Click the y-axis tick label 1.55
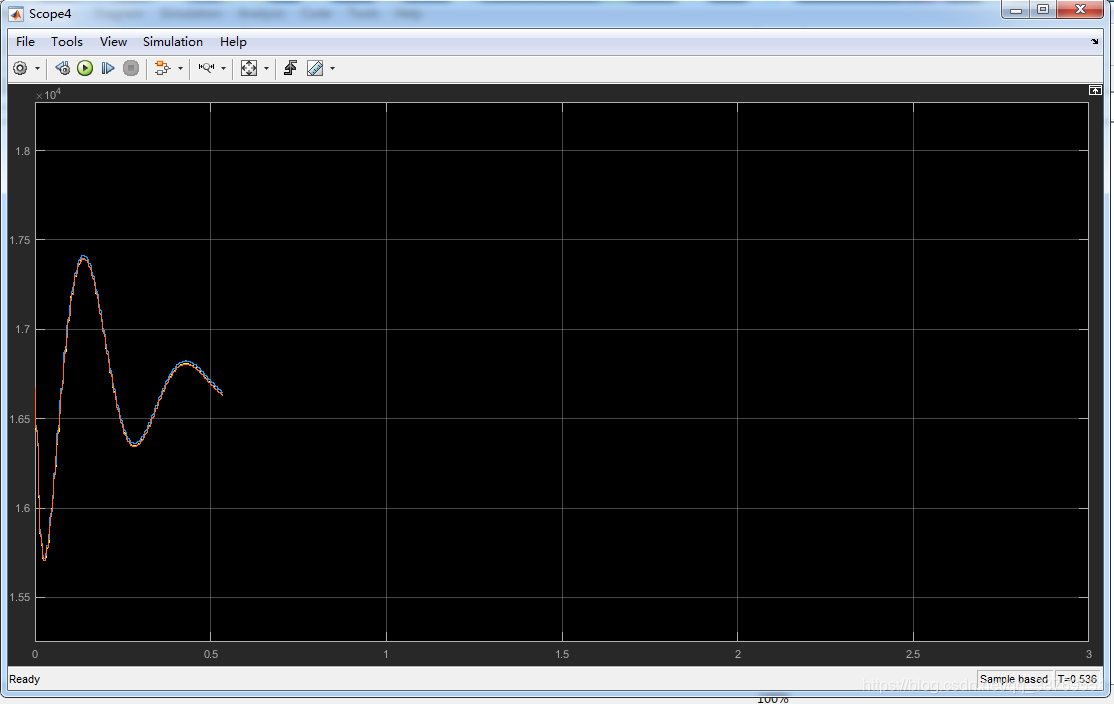 [x=20, y=597]
